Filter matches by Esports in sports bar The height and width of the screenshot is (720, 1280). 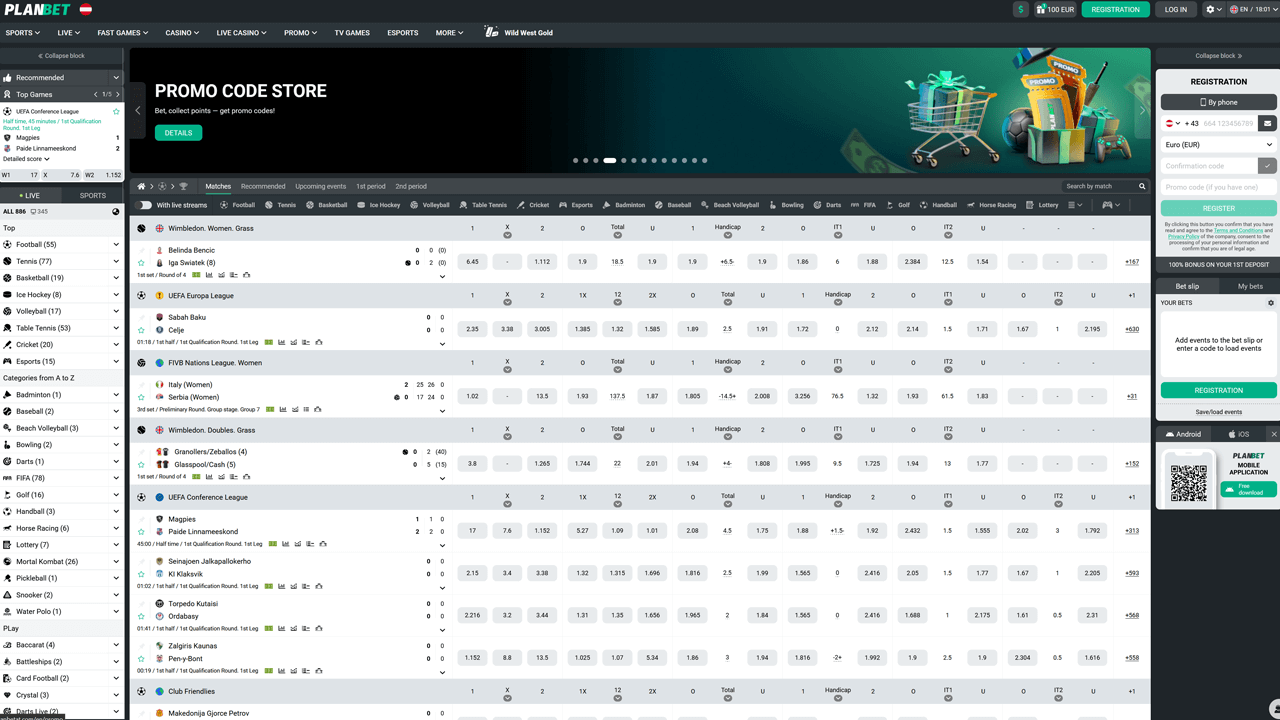575,205
